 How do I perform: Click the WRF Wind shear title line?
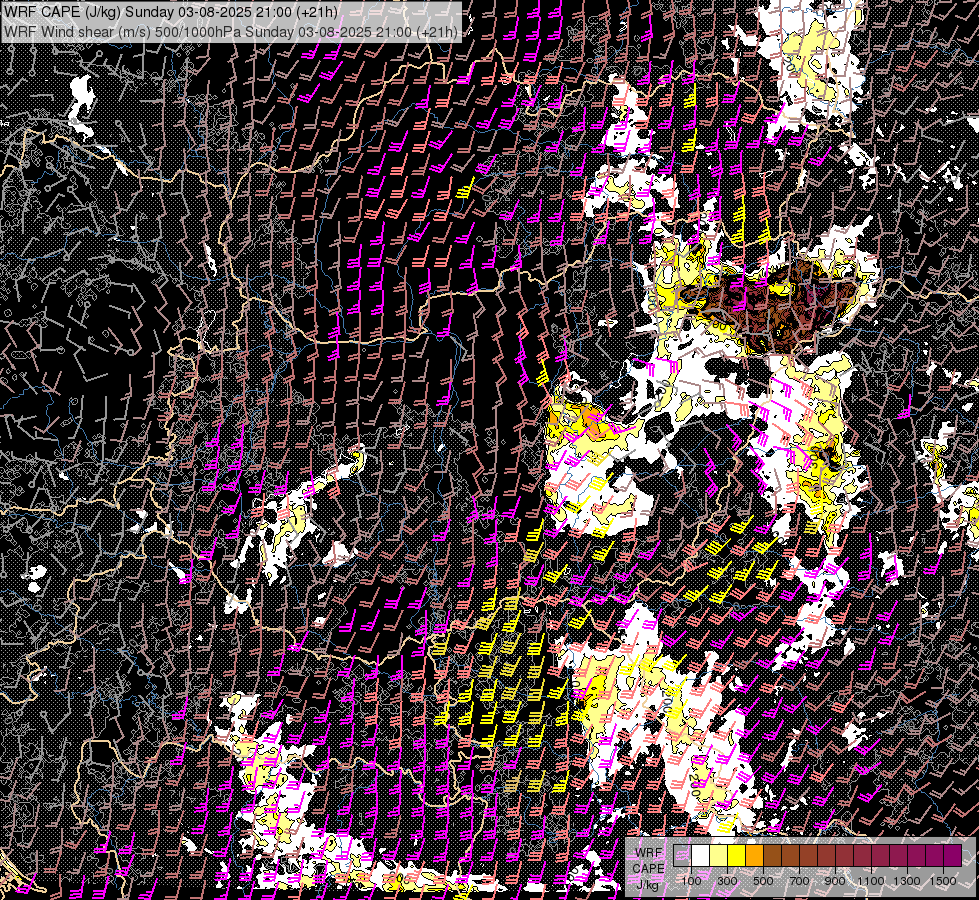click(231, 31)
